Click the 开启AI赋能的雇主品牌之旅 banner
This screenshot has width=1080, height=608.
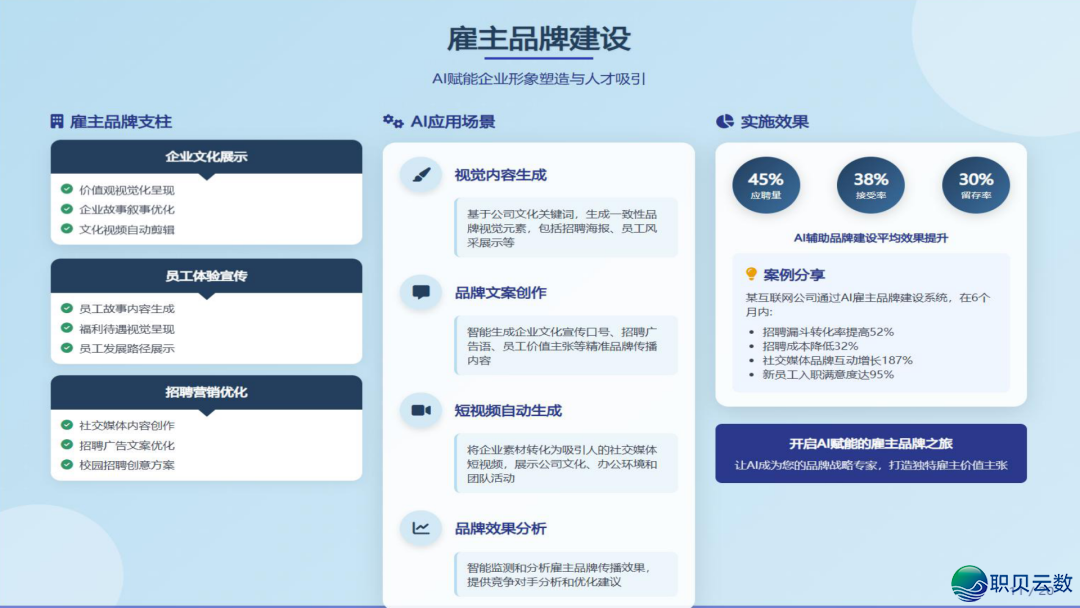tap(871, 453)
